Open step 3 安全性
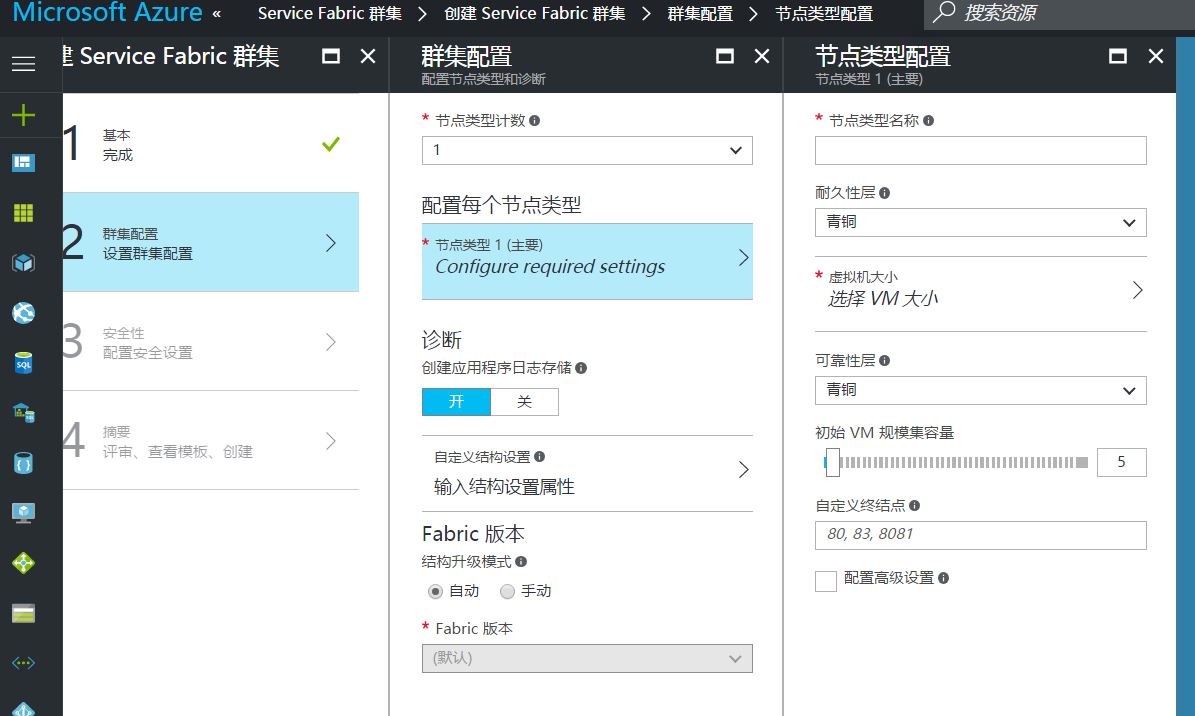1195x716 pixels. pos(211,342)
